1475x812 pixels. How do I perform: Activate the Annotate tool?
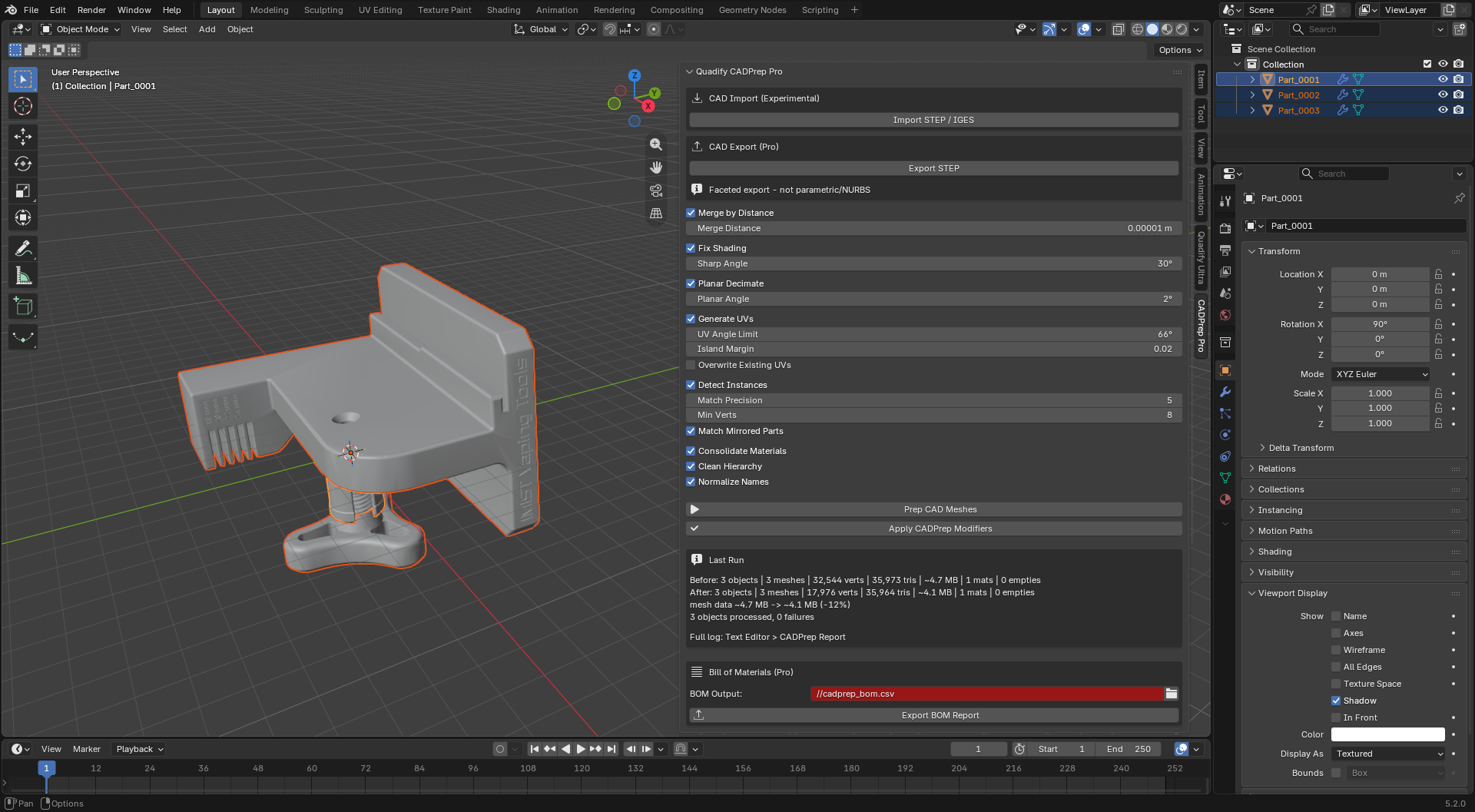coord(23,249)
